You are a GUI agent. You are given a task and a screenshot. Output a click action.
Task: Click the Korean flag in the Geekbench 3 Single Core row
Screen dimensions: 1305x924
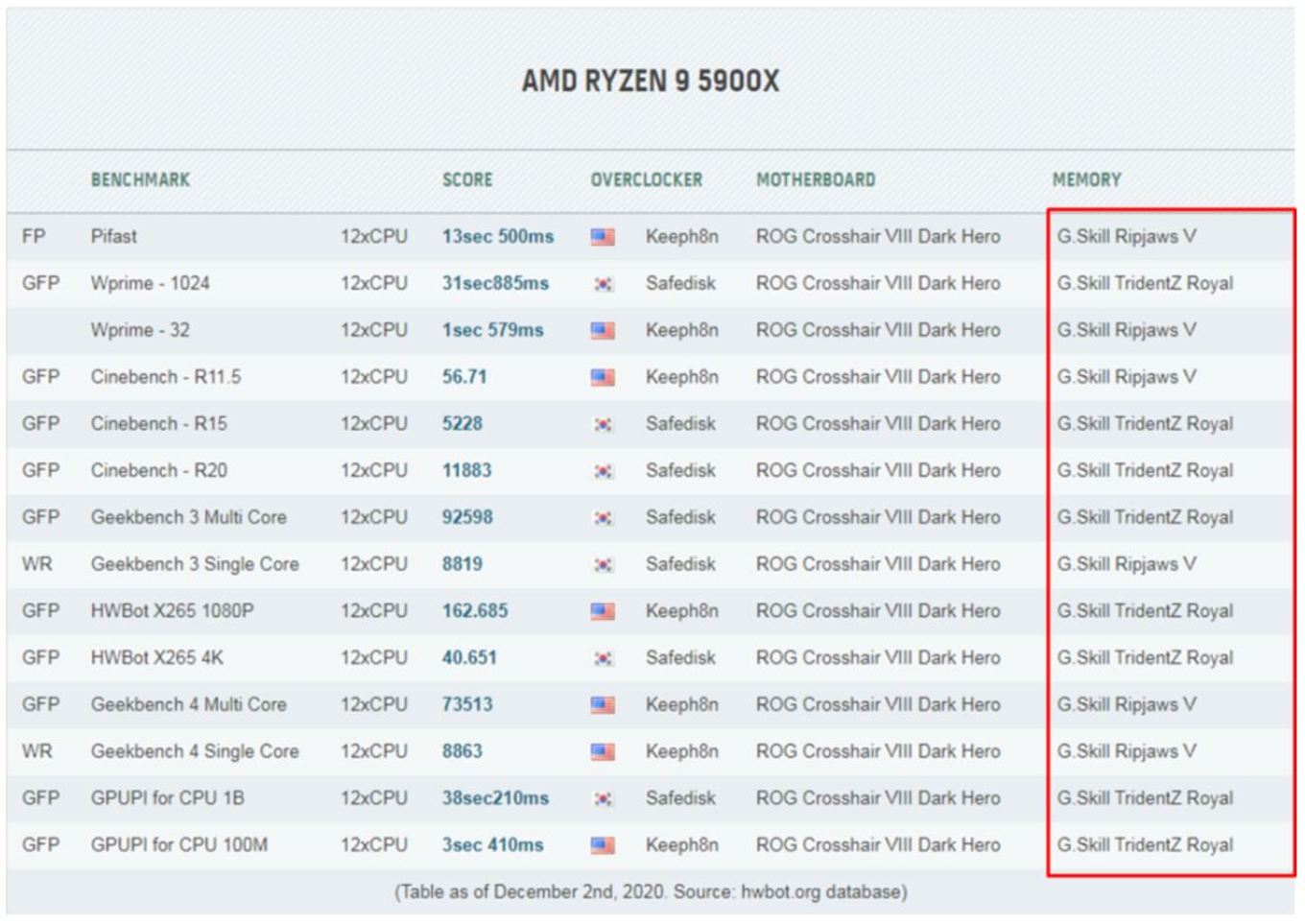tap(603, 565)
